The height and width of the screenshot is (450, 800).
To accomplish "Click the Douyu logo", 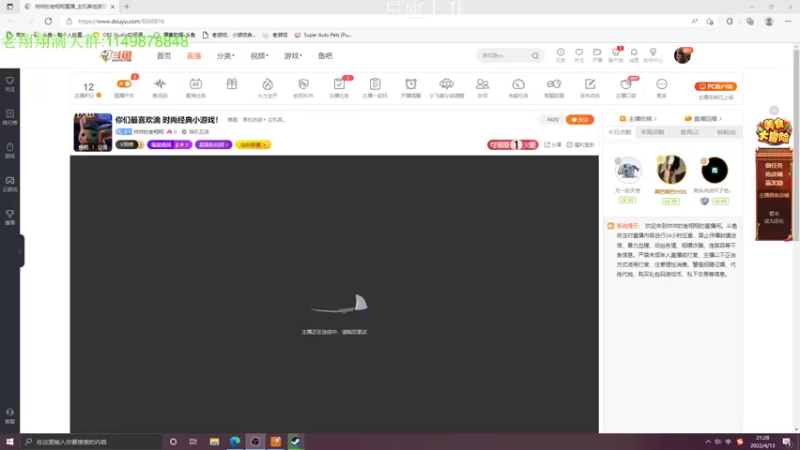I will [x=117, y=56].
